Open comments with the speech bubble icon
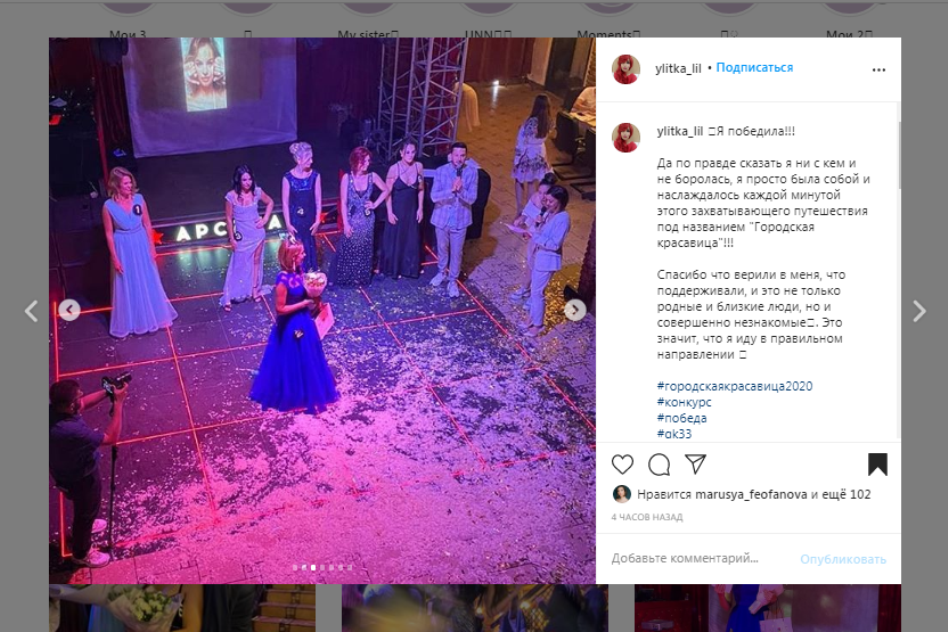This screenshot has height=632, width=948. point(659,464)
